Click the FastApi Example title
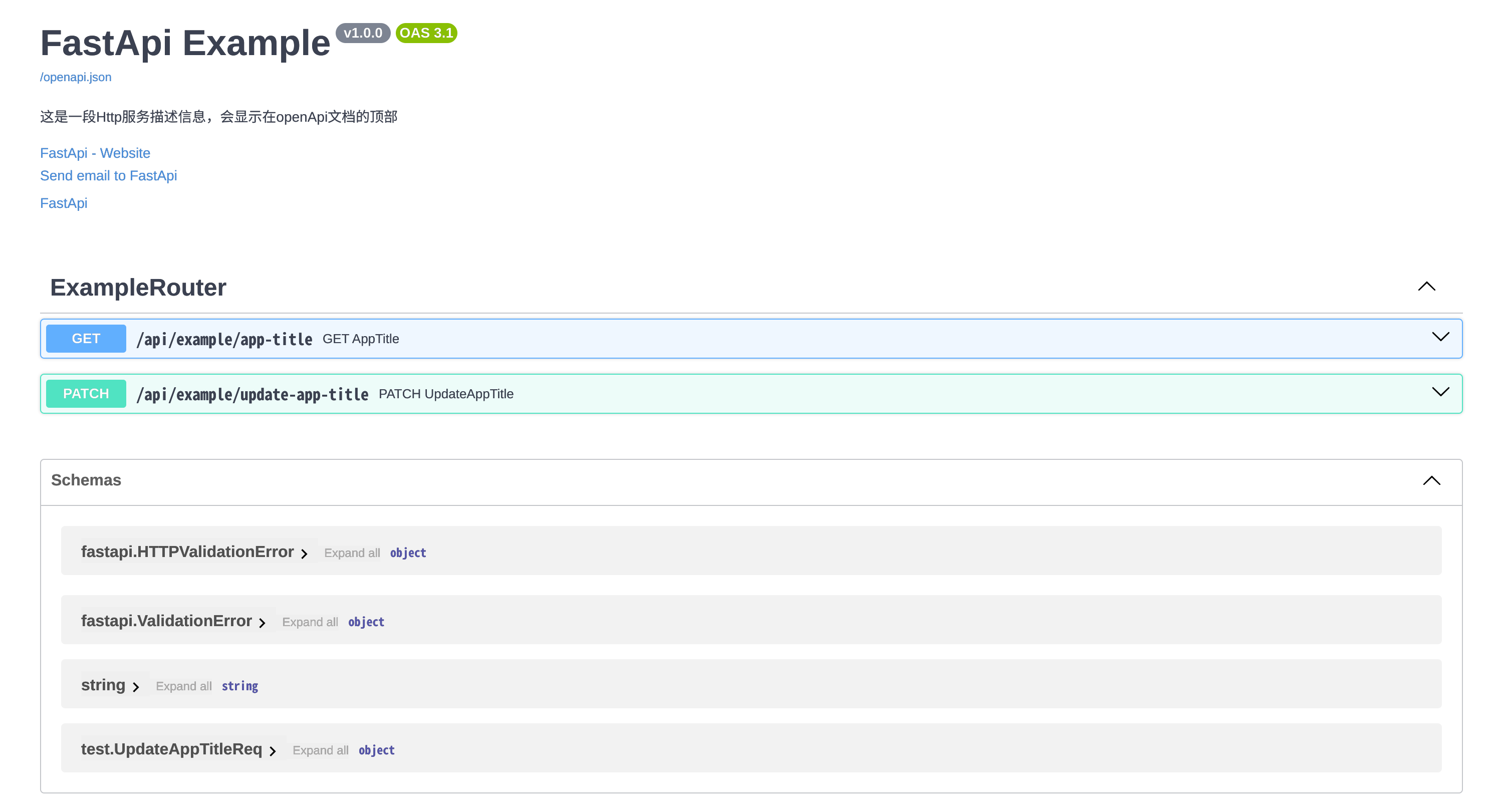This screenshot has height=812, width=1494. (185, 43)
